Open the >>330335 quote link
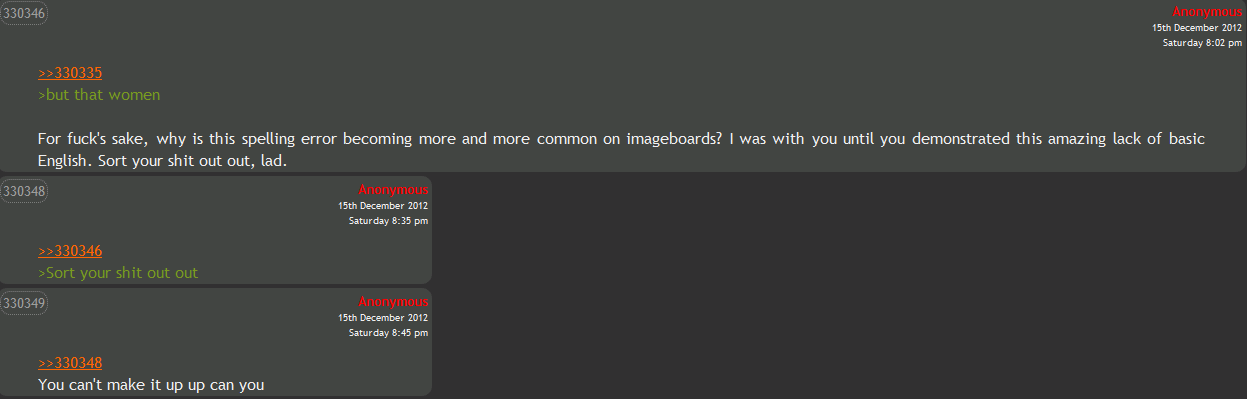 [70, 73]
